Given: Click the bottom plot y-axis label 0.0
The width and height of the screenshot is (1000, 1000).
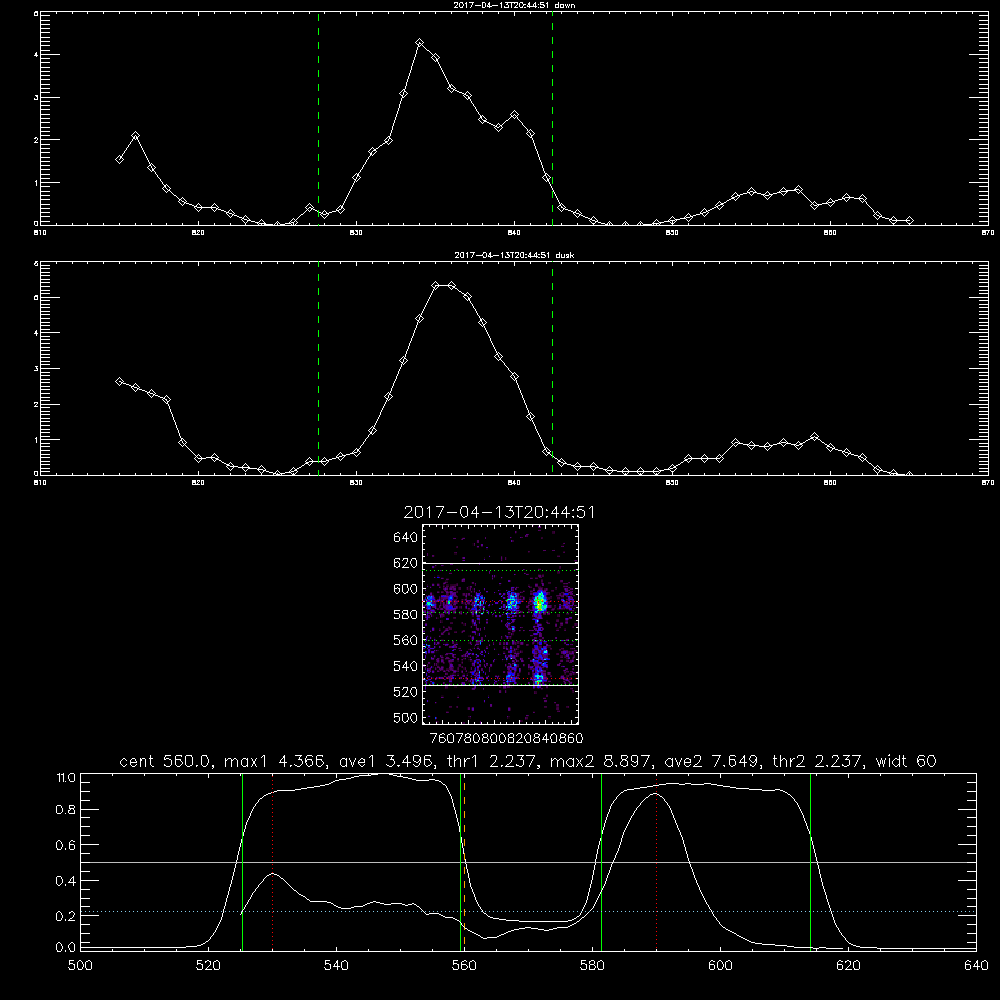Looking at the screenshot, I should click(66, 948).
